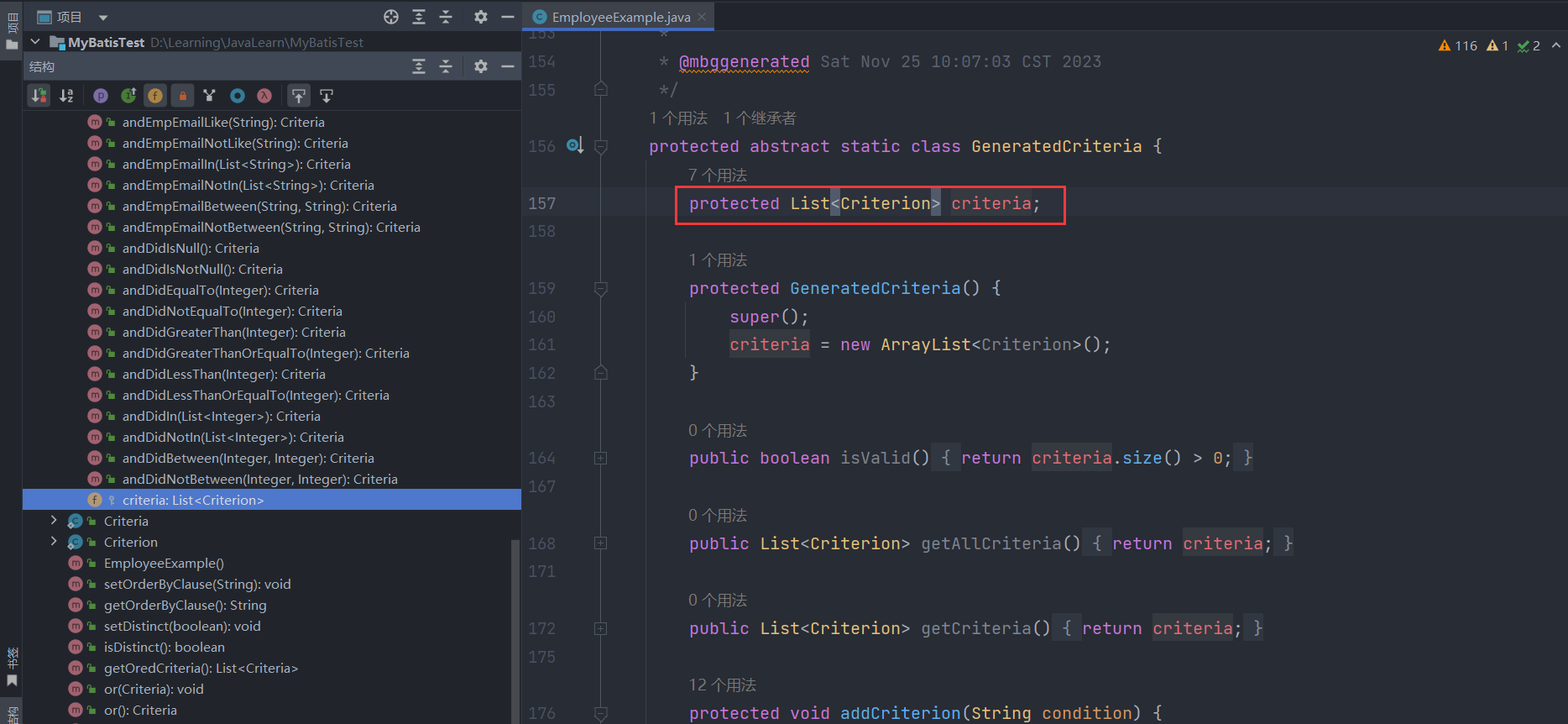
Task: Click the bookmark icon on the left tool stripe
Action: pos(12,681)
